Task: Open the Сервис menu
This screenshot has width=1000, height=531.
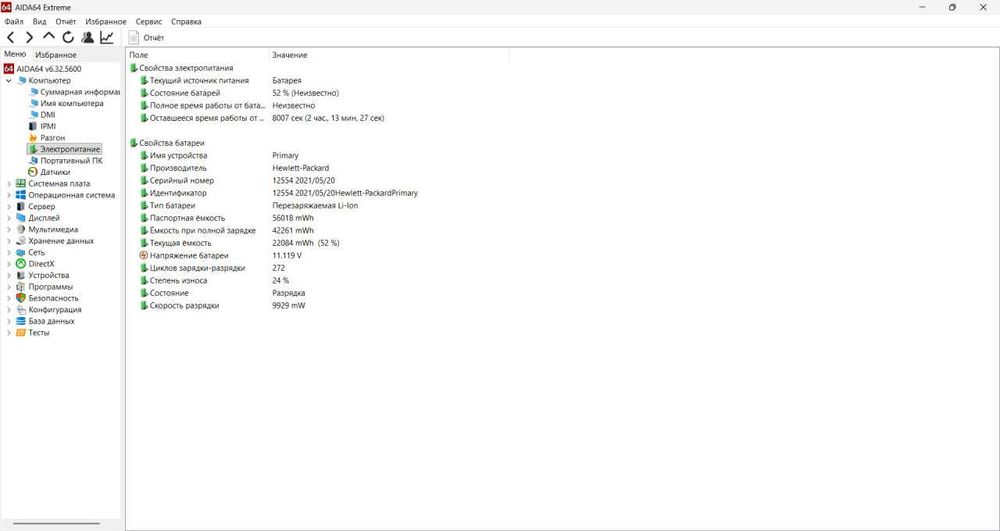Action: tap(149, 22)
